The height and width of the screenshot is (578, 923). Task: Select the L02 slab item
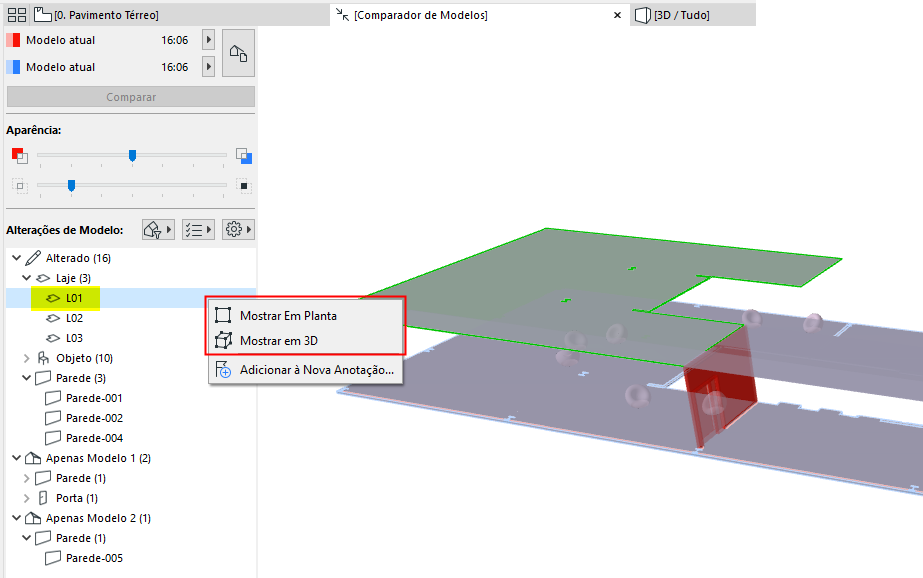(x=74, y=318)
